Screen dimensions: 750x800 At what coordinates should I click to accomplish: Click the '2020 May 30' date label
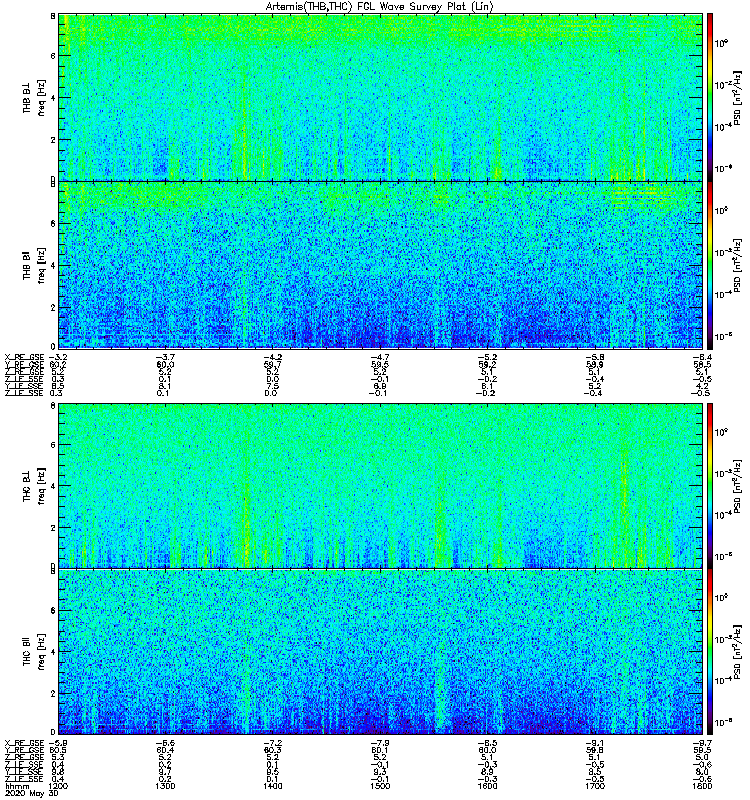coord(32,794)
